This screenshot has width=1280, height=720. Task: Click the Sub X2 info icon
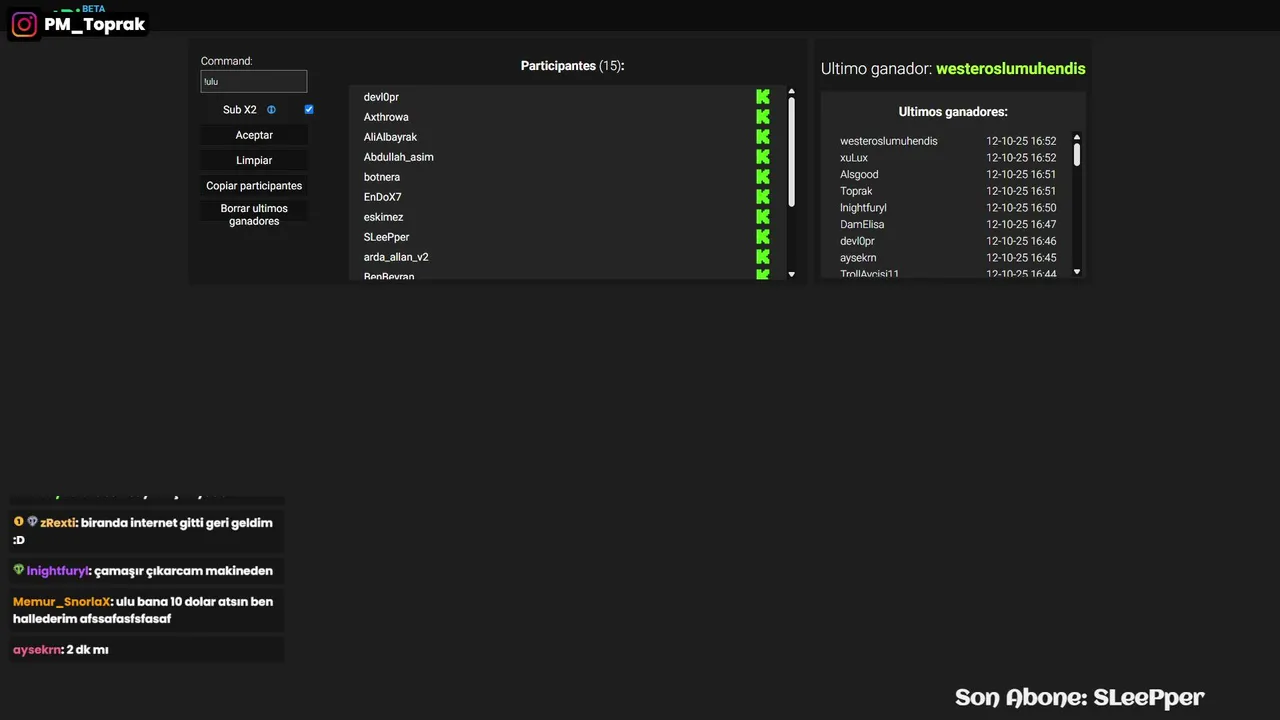[271, 110]
